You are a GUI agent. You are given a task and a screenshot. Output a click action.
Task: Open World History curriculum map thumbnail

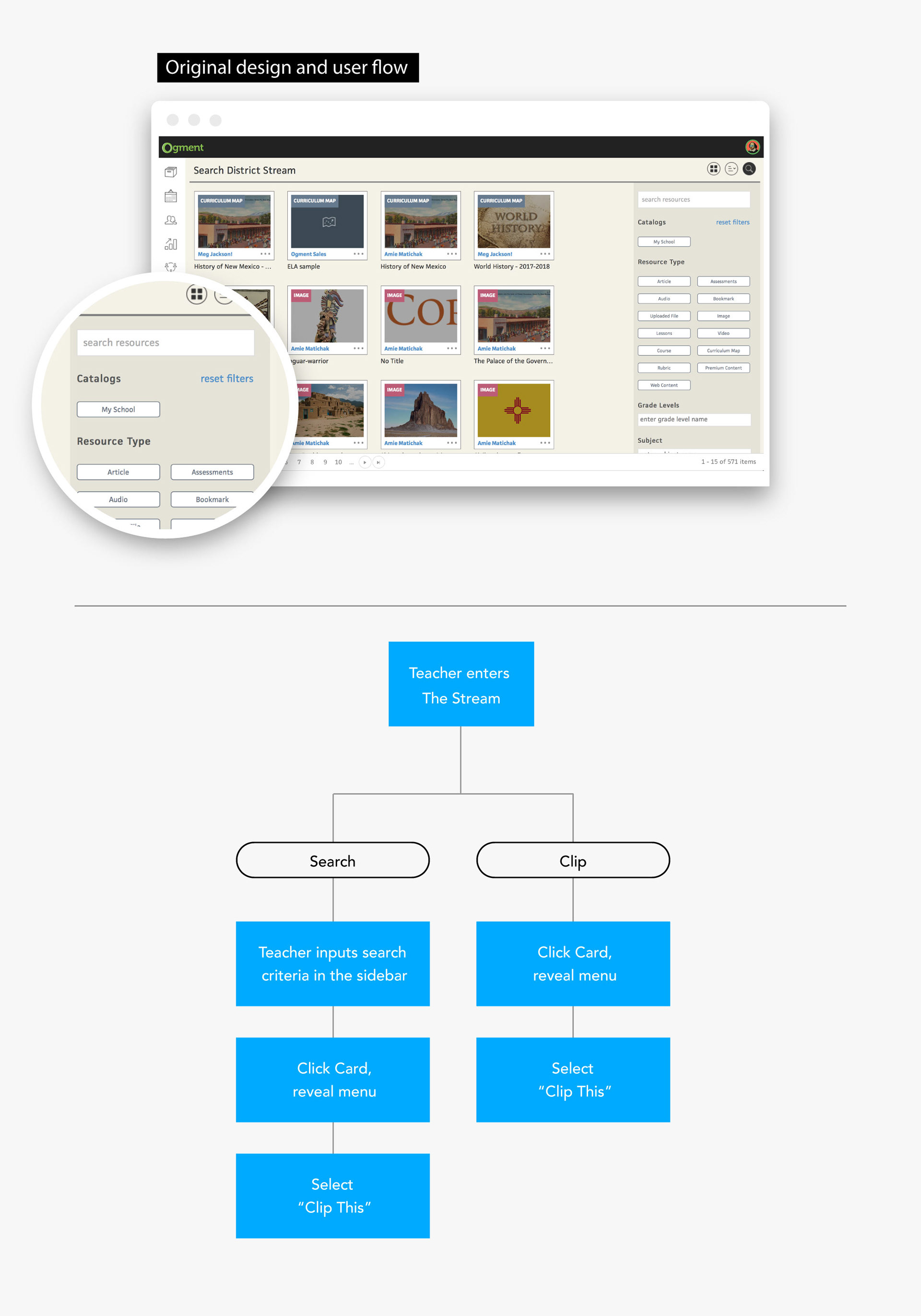click(514, 221)
